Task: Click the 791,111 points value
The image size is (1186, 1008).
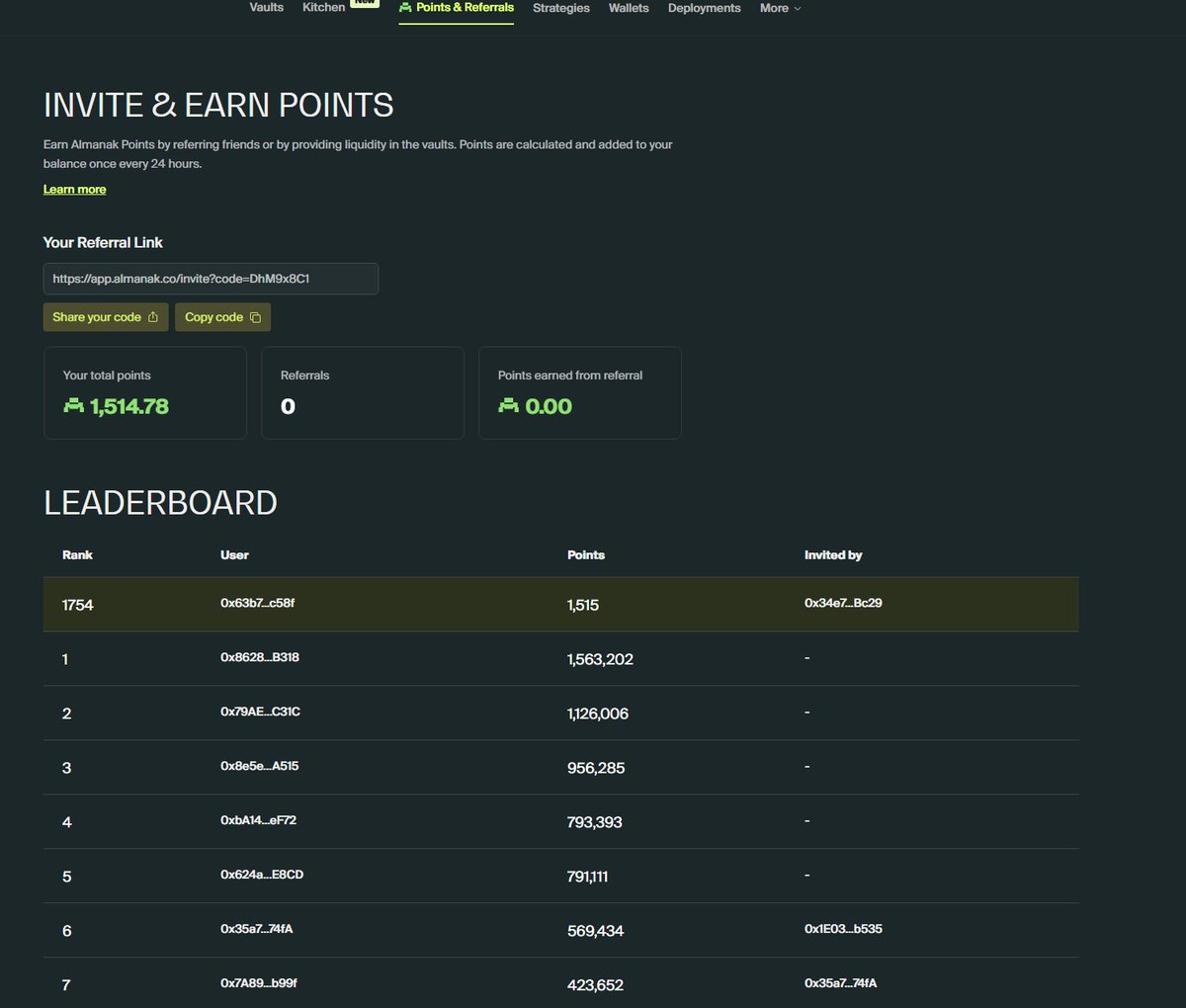Action: (588, 877)
